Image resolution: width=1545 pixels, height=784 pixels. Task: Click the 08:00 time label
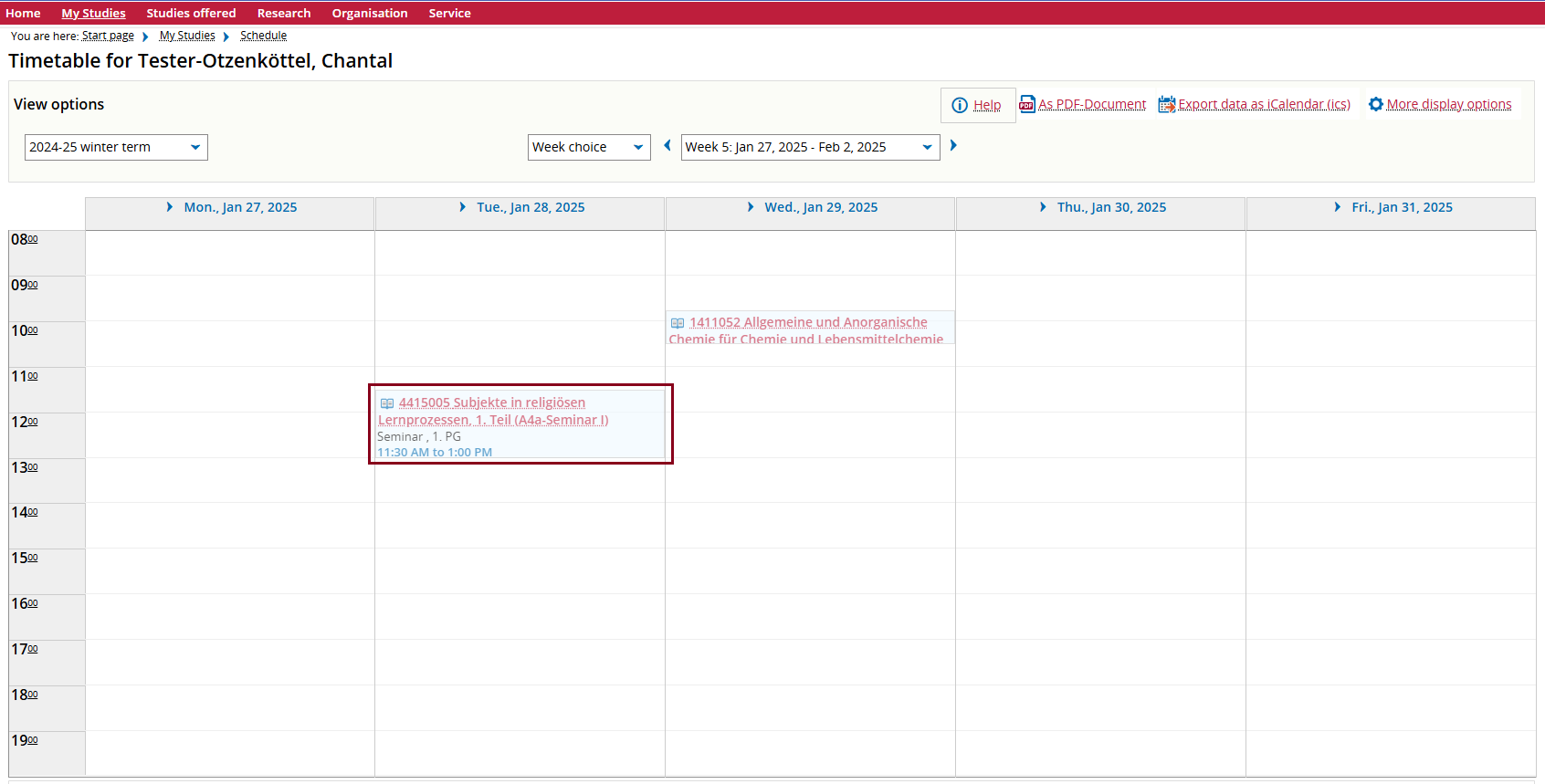pyautogui.click(x=25, y=239)
